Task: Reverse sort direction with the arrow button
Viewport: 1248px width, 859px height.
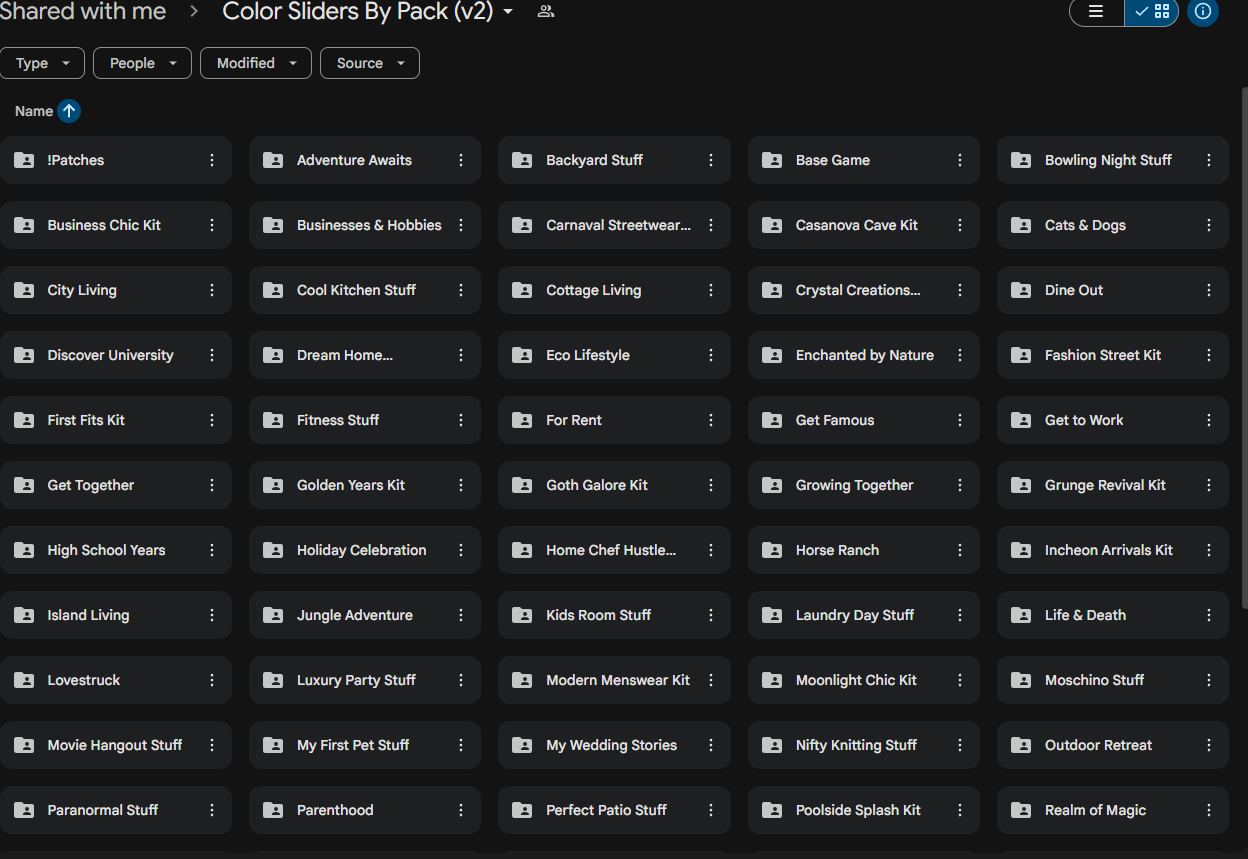Action: pyautogui.click(x=69, y=111)
